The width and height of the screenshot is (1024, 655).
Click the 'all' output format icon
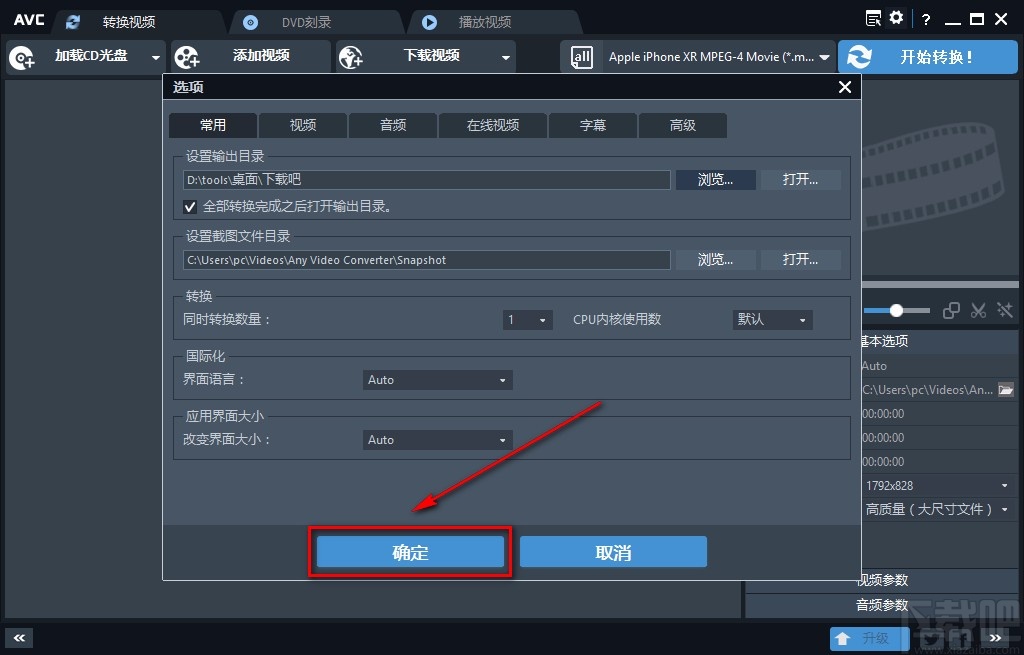581,57
